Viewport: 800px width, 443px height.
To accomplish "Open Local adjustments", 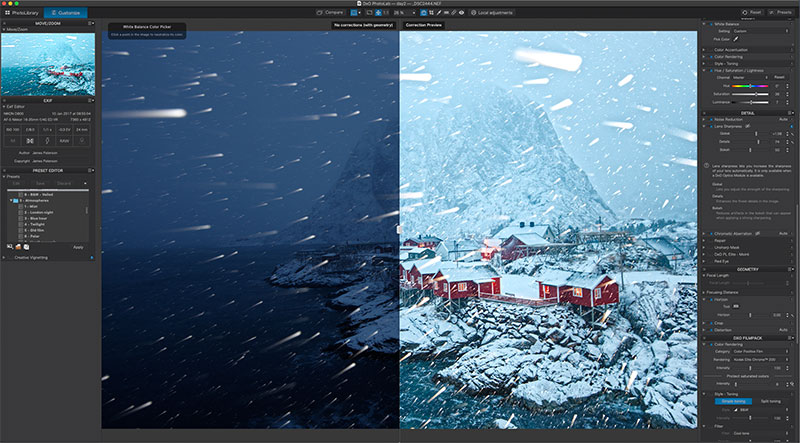I will 492,12.
